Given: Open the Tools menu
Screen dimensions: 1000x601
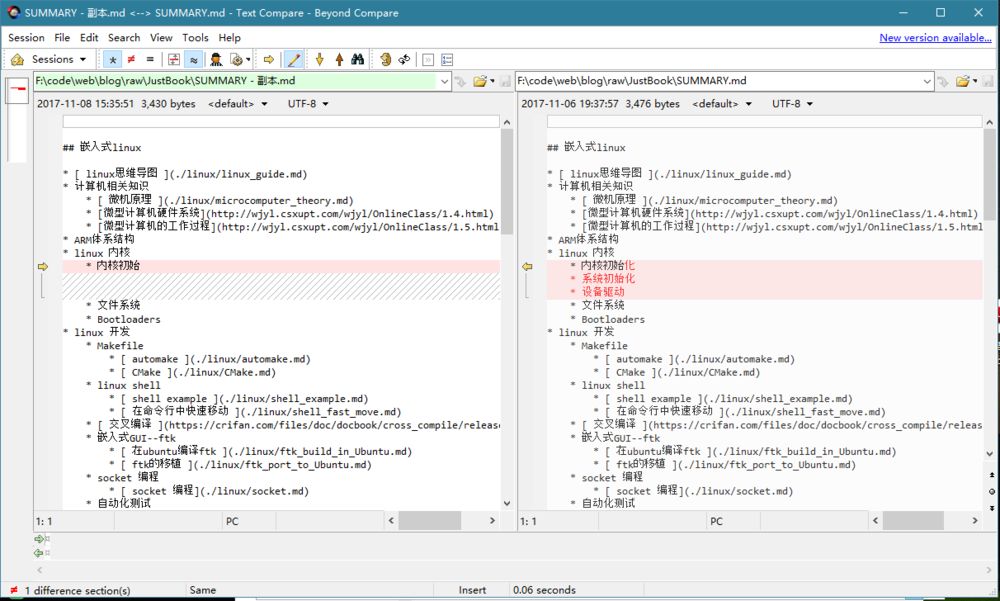Looking at the screenshot, I should point(195,37).
